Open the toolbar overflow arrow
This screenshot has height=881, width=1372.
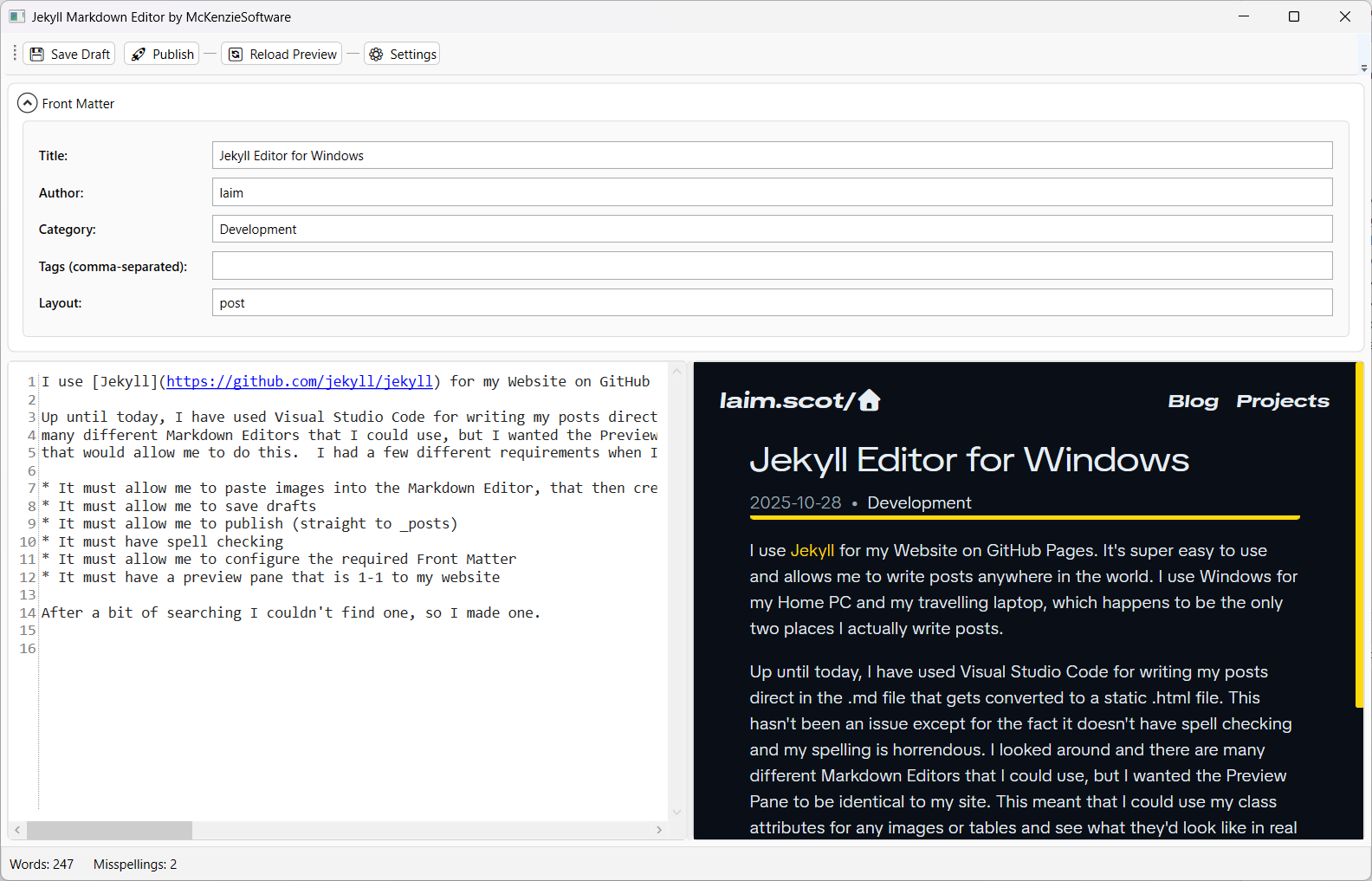click(x=1364, y=68)
